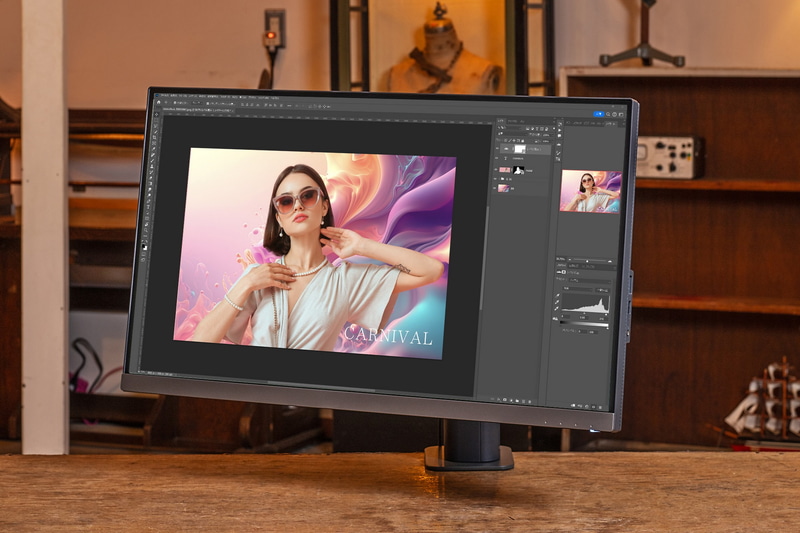The width and height of the screenshot is (800, 533).
Task: Select the T icon of the text layer
Action: click(x=506, y=159)
